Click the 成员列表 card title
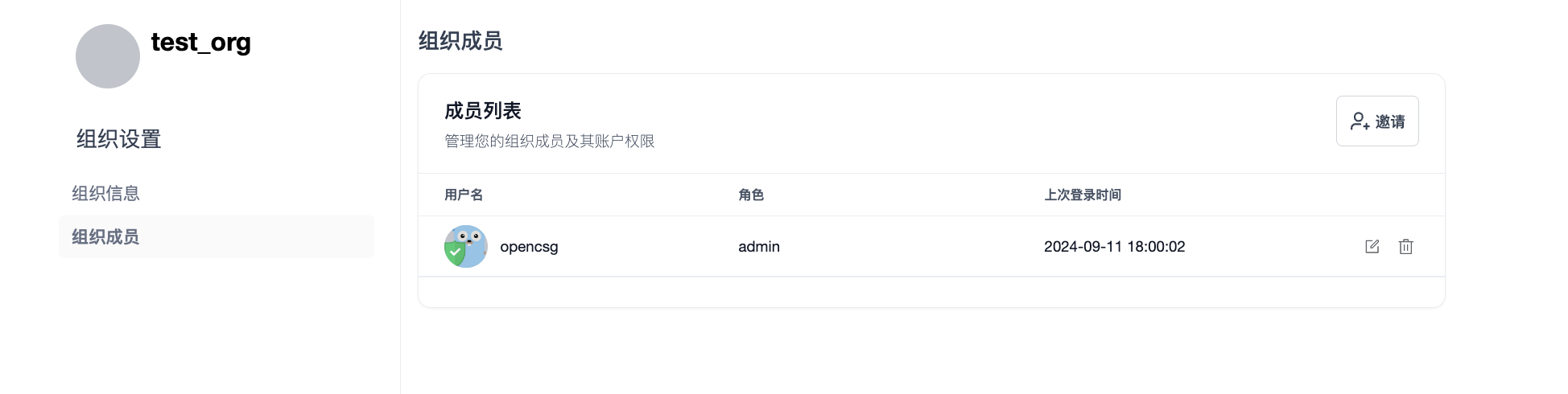The width and height of the screenshot is (1568, 394). (483, 111)
